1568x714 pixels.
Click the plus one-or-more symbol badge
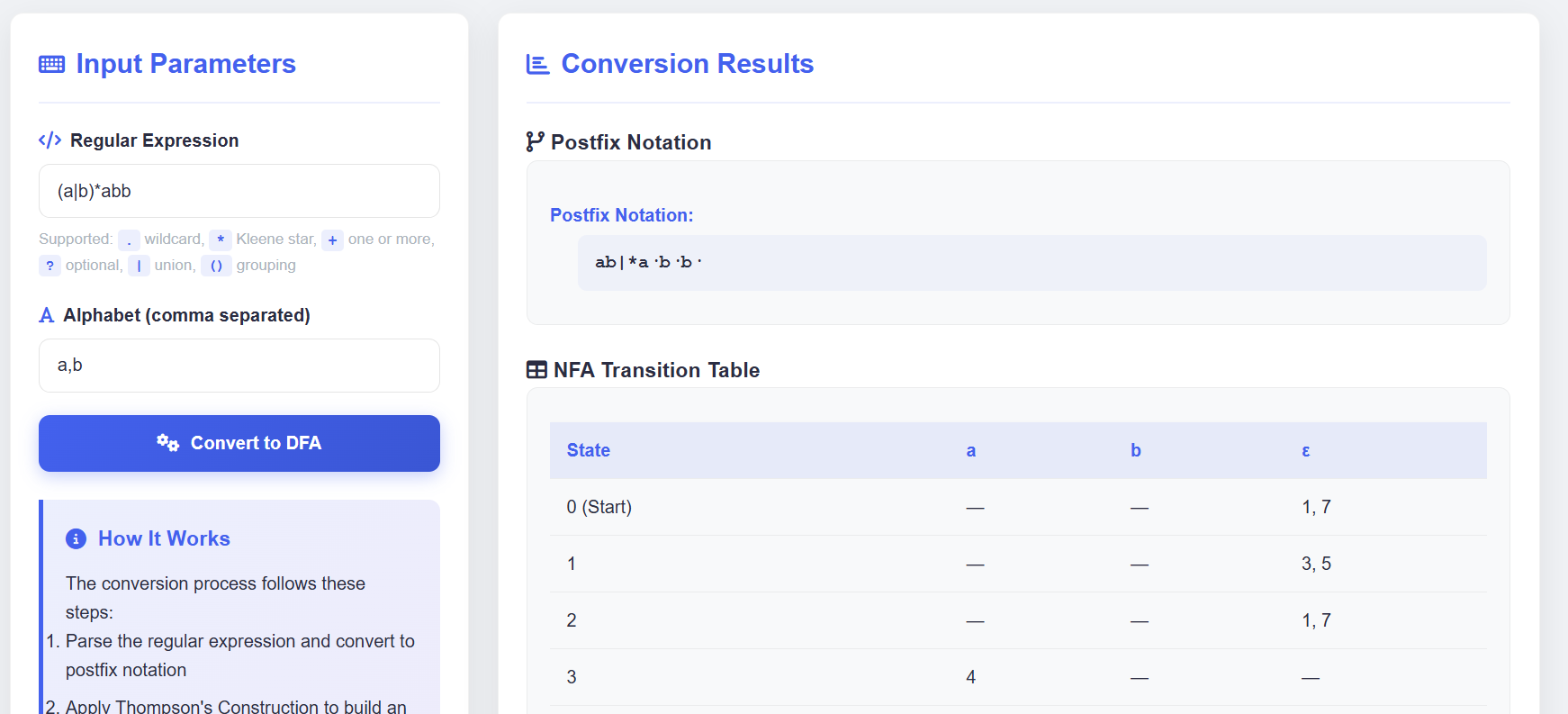332,240
